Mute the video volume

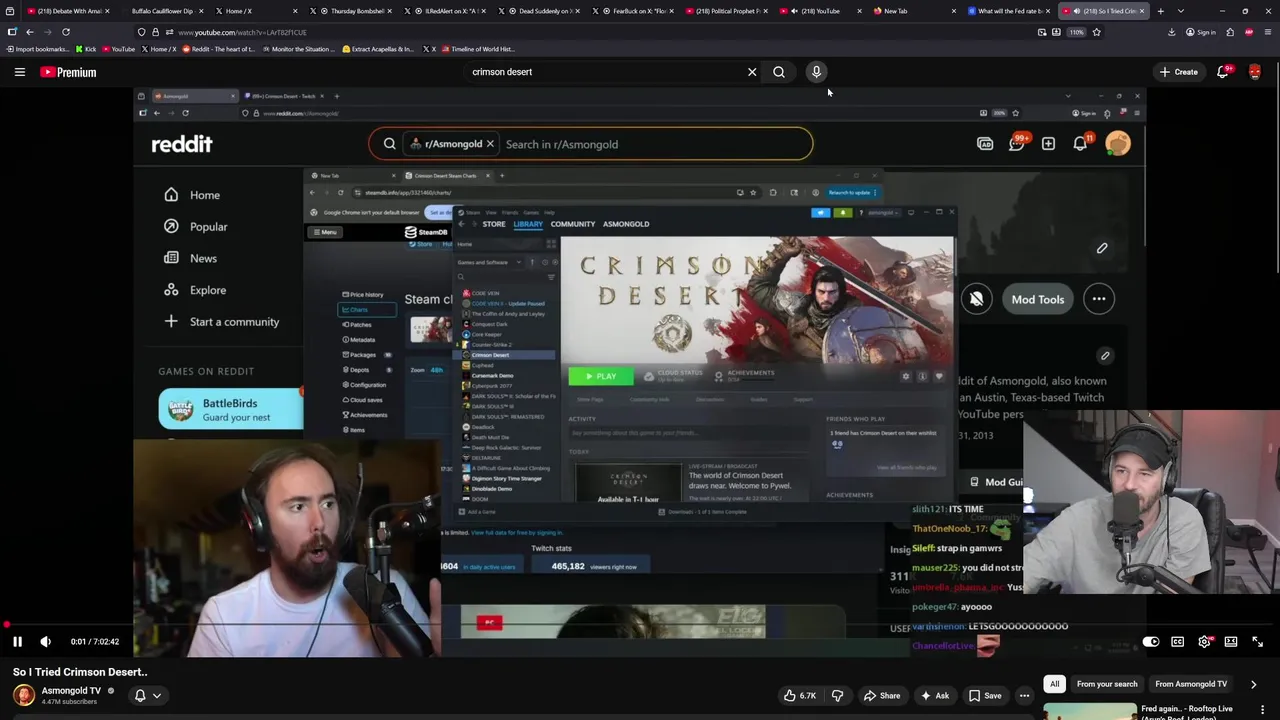coord(45,642)
